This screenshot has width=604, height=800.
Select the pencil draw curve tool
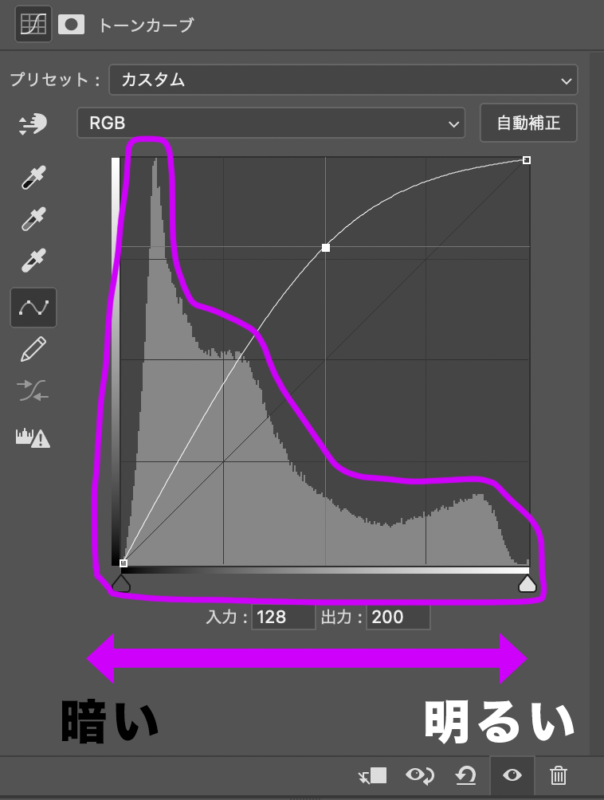click(33, 349)
